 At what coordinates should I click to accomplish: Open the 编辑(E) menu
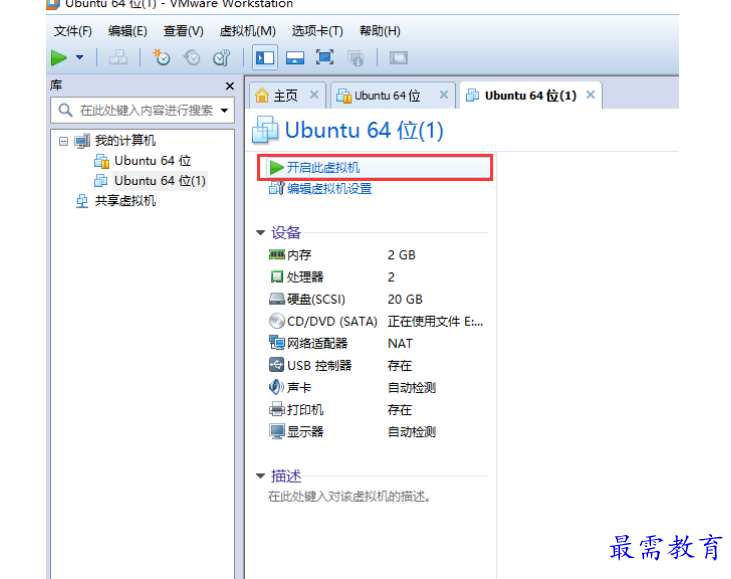pos(127,31)
